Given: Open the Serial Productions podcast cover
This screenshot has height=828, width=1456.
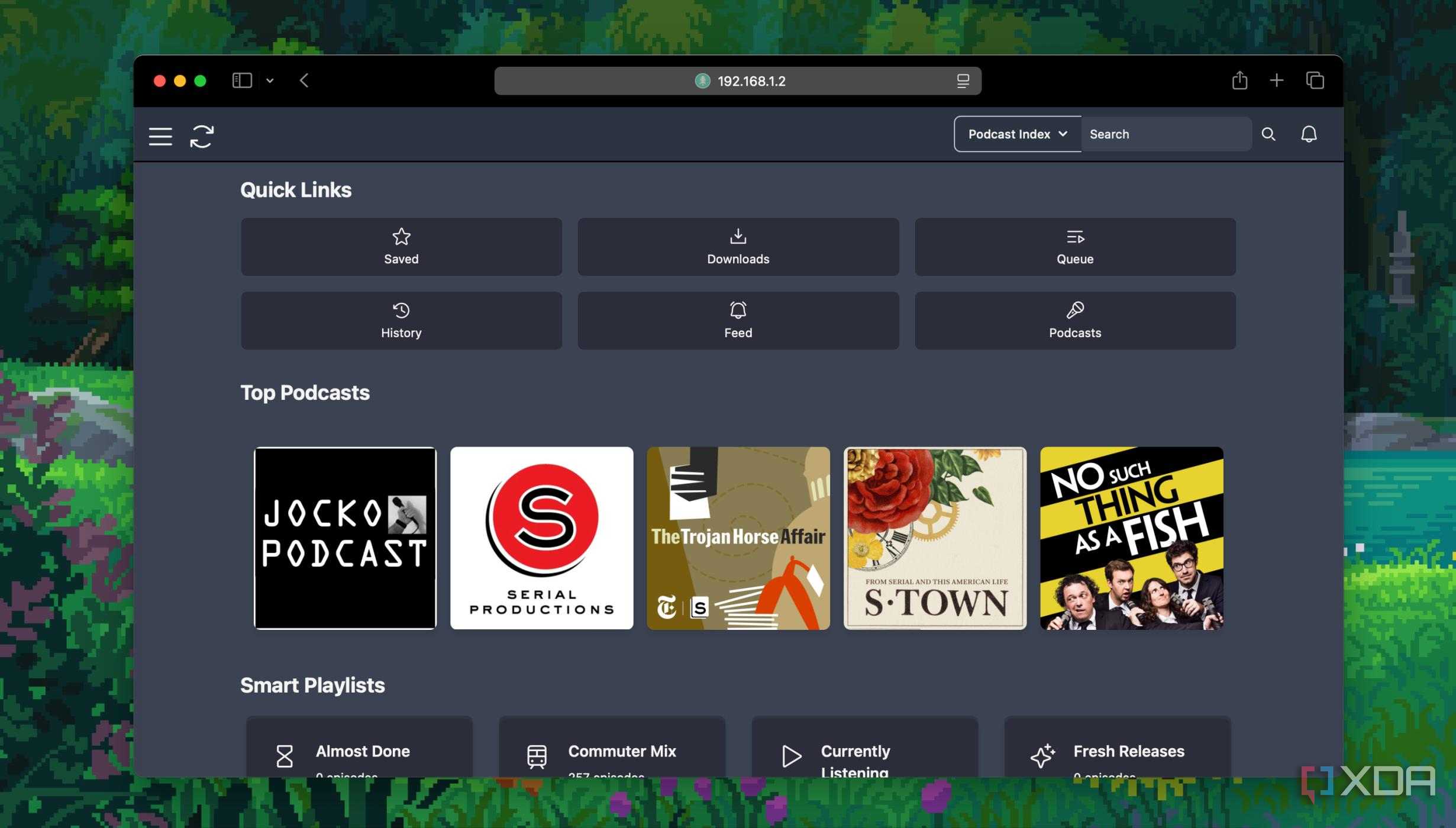Looking at the screenshot, I should pos(541,538).
